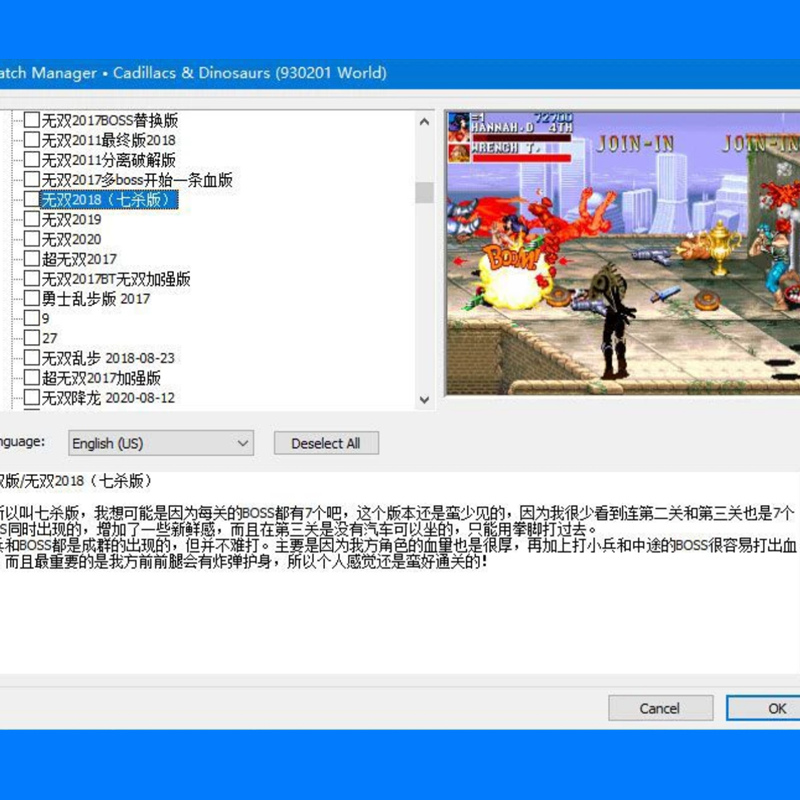Select the 勇士乱步版 2017 row text
This screenshot has width=800, height=800.
coord(96,298)
